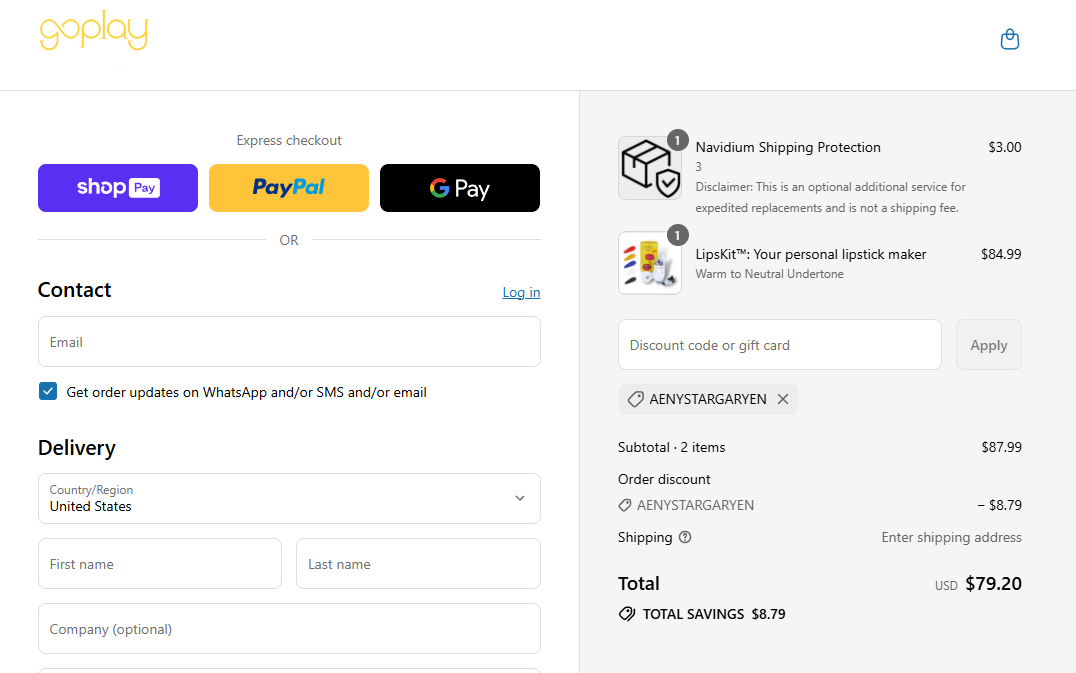This screenshot has height=673, width=1076.
Task: Focus the Company (optional) field
Action: coord(289,628)
